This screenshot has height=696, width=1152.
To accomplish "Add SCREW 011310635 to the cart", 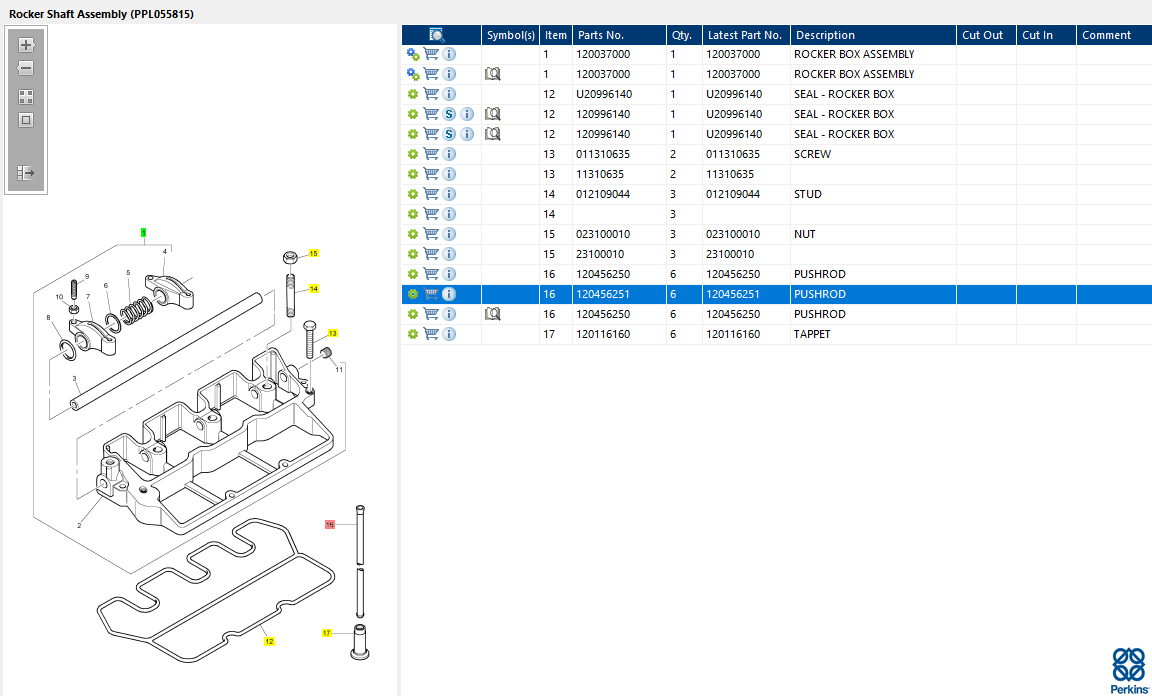I will pyautogui.click(x=431, y=154).
